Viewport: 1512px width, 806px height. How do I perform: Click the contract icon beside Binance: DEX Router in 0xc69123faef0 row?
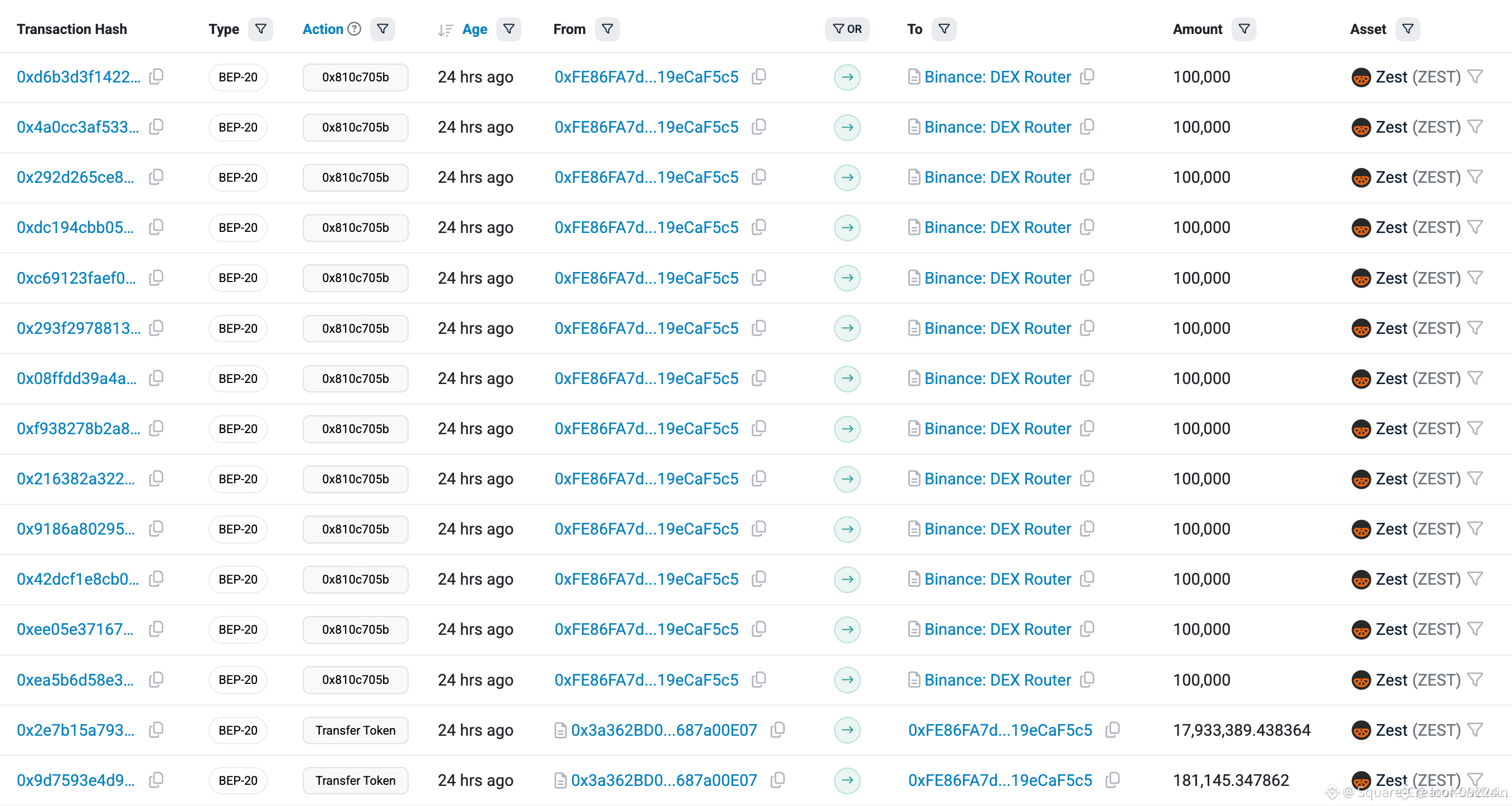point(914,278)
